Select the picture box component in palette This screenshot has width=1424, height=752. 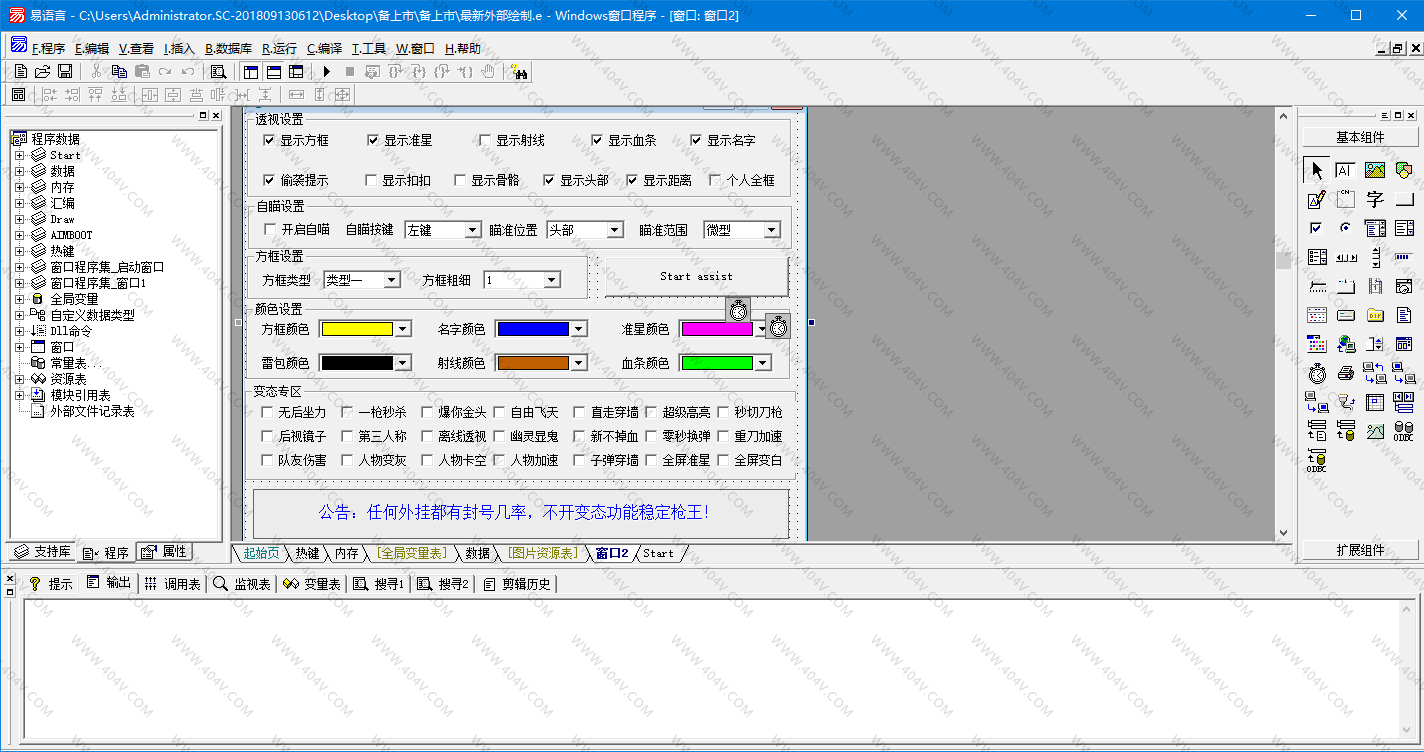pos(1375,171)
